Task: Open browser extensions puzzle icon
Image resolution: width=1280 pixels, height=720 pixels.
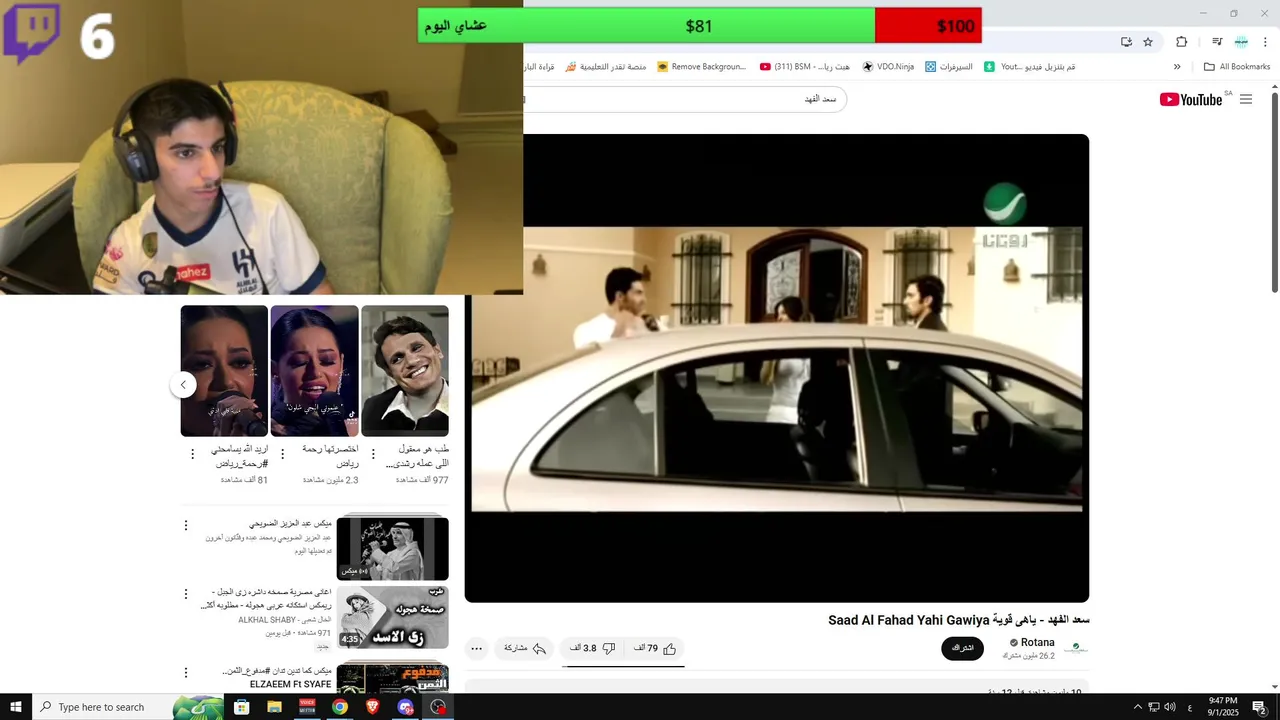Action: point(1181,41)
